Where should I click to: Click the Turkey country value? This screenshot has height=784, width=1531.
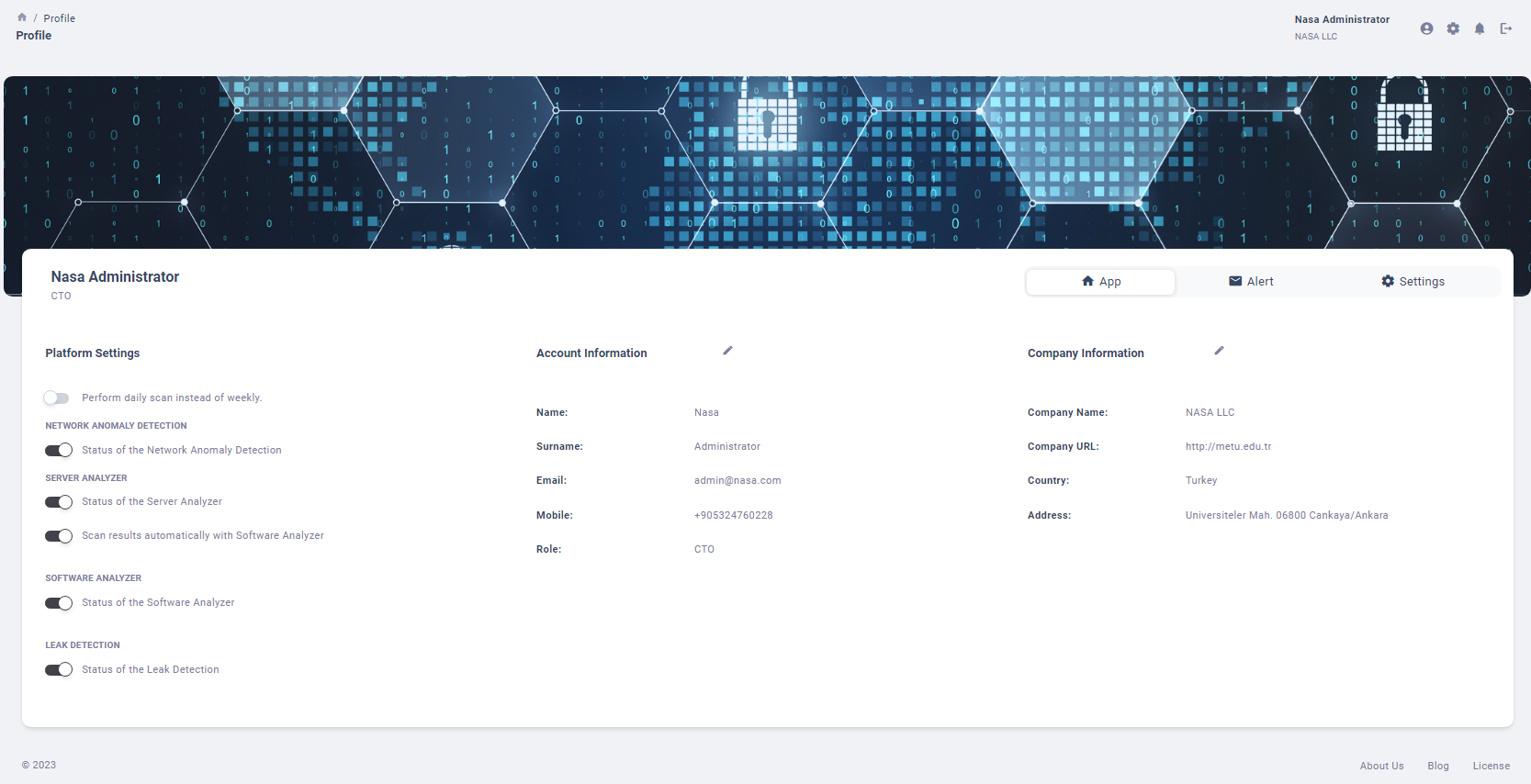pyautogui.click(x=1200, y=480)
